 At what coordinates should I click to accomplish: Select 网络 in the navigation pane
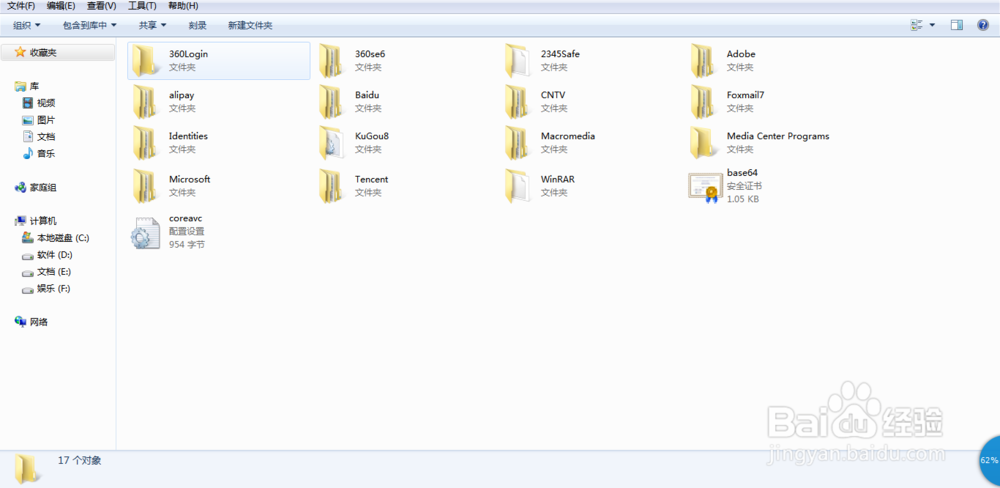39,322
